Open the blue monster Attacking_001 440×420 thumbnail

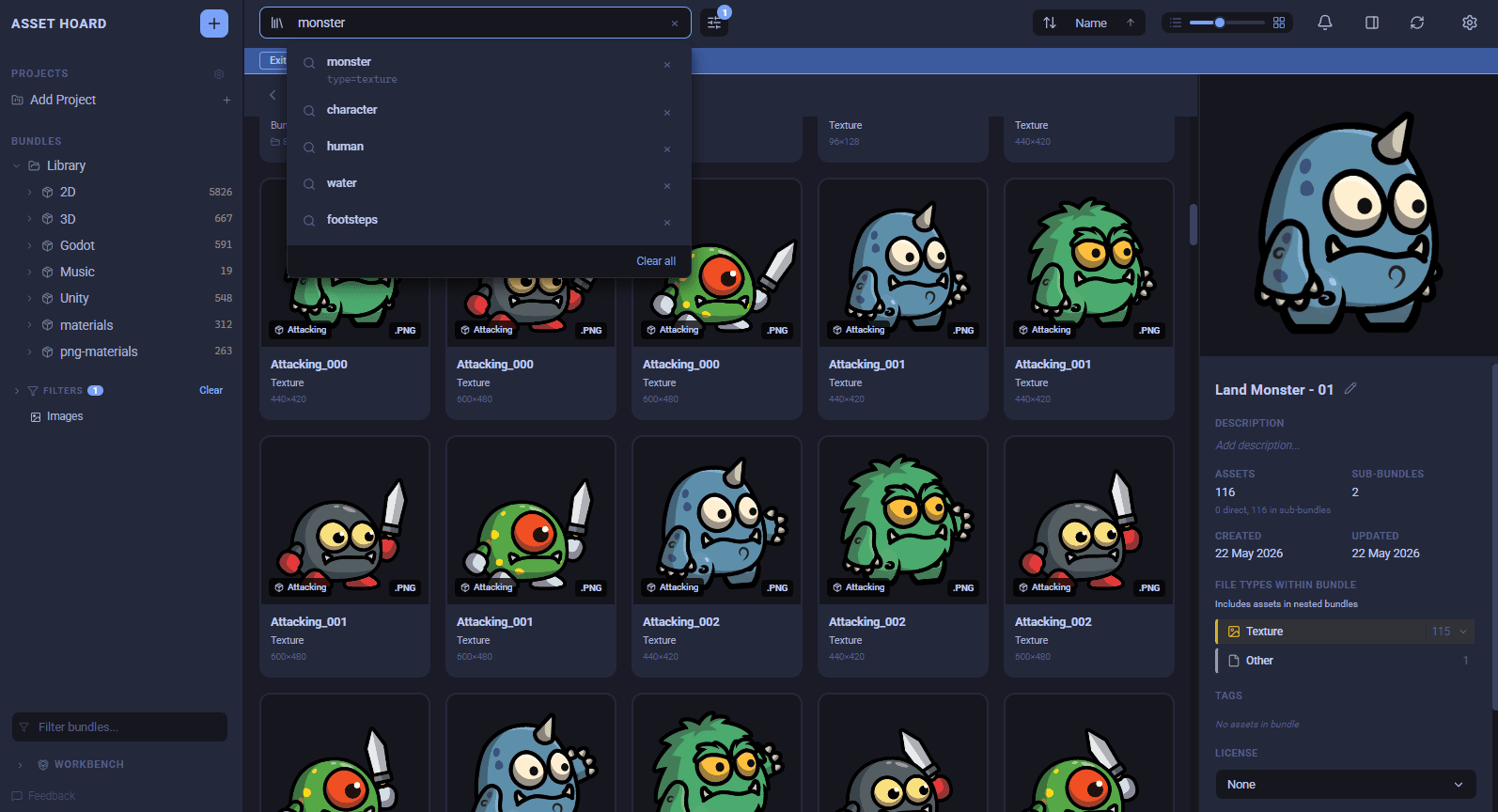(x=903, y=263)
